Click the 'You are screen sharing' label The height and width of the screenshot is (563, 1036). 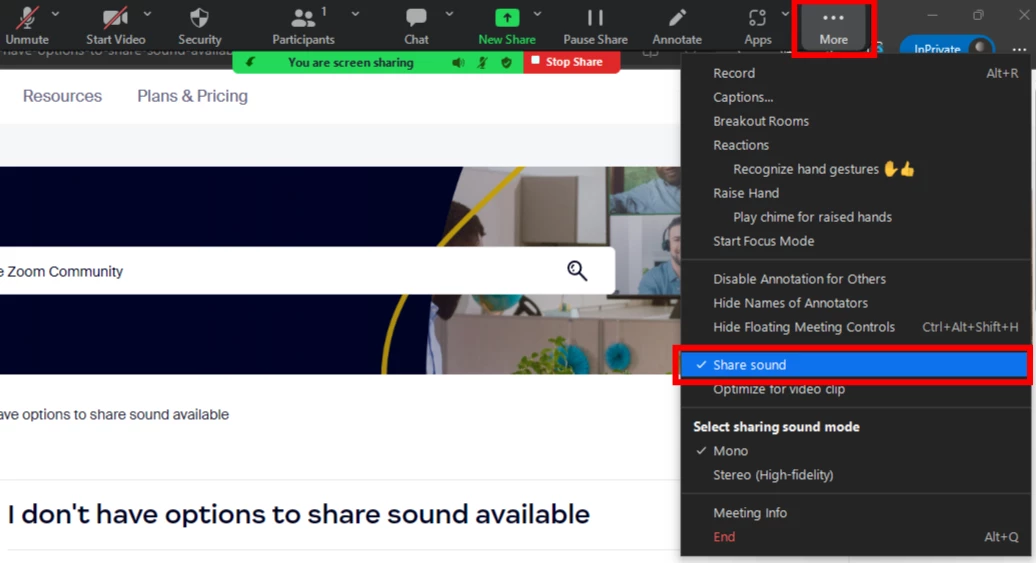tap(350, 63)
